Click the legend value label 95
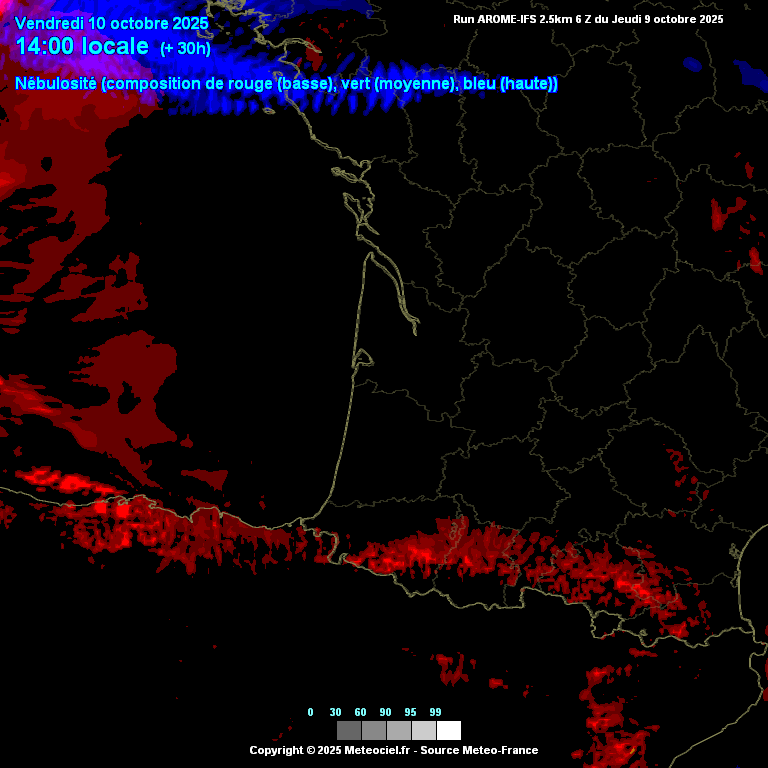 411,712
